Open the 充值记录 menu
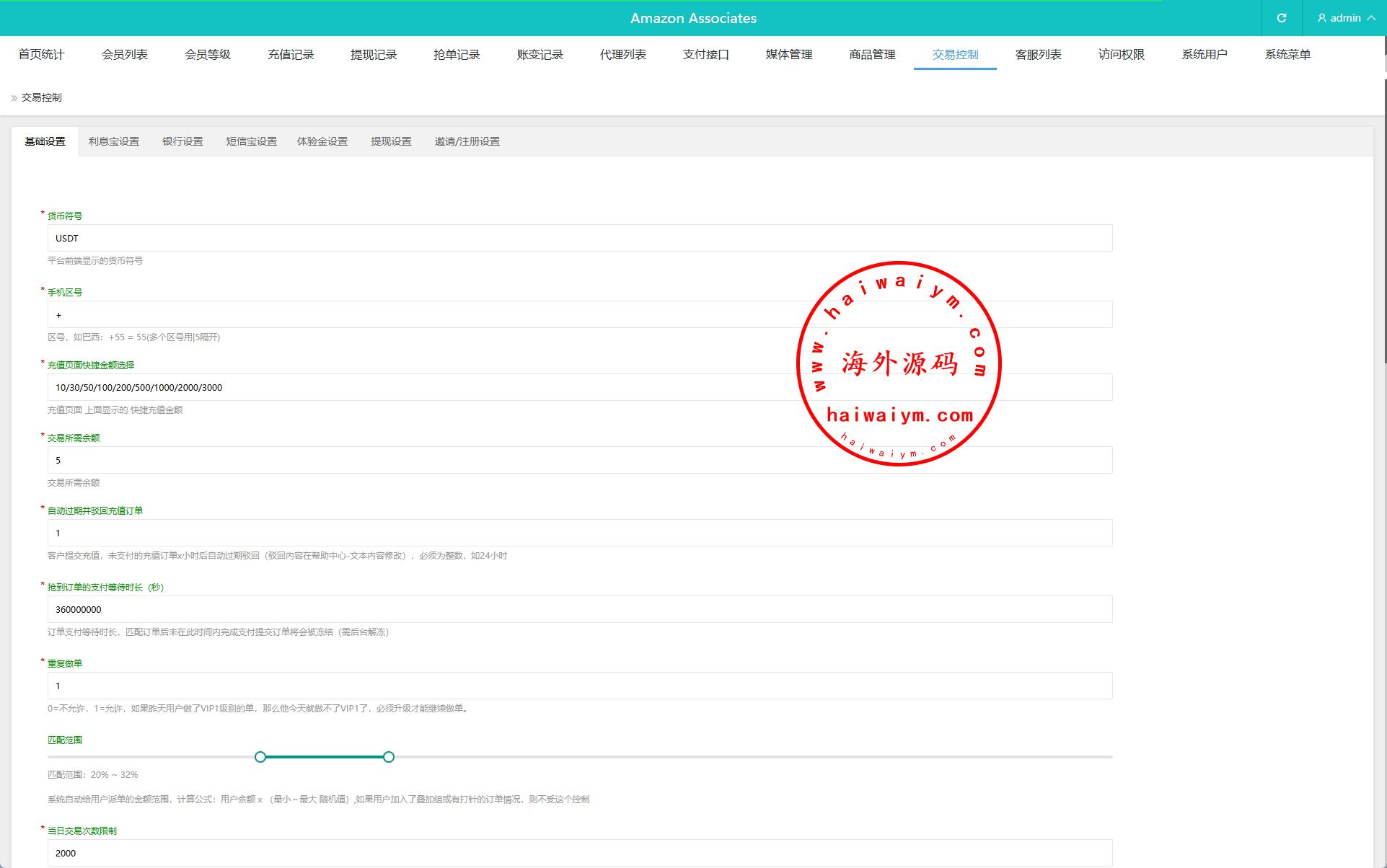 (291, 55)
